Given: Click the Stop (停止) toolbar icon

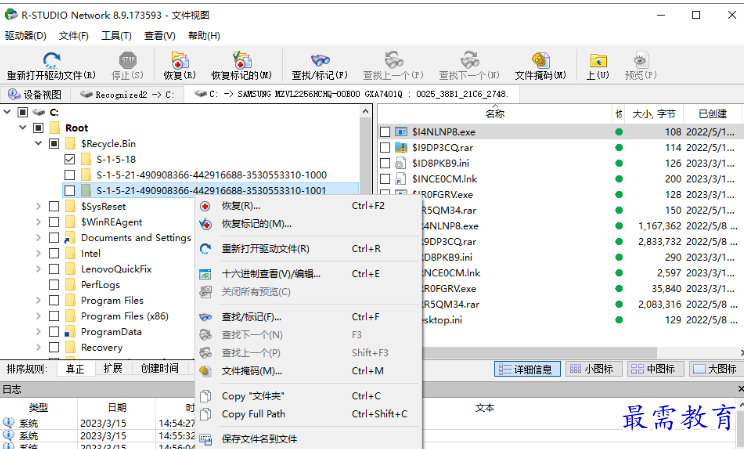Looking at the screenshot, I should click(128, 60).
